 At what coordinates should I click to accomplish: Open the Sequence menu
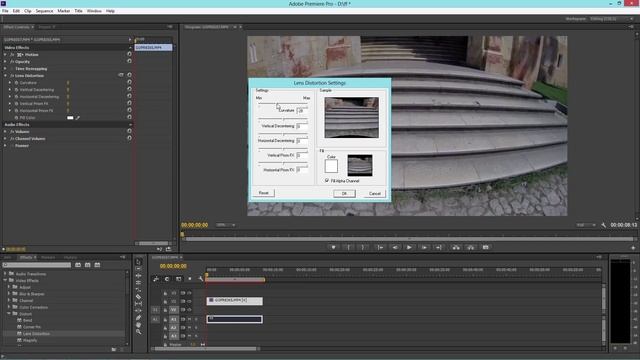point(44,11)
